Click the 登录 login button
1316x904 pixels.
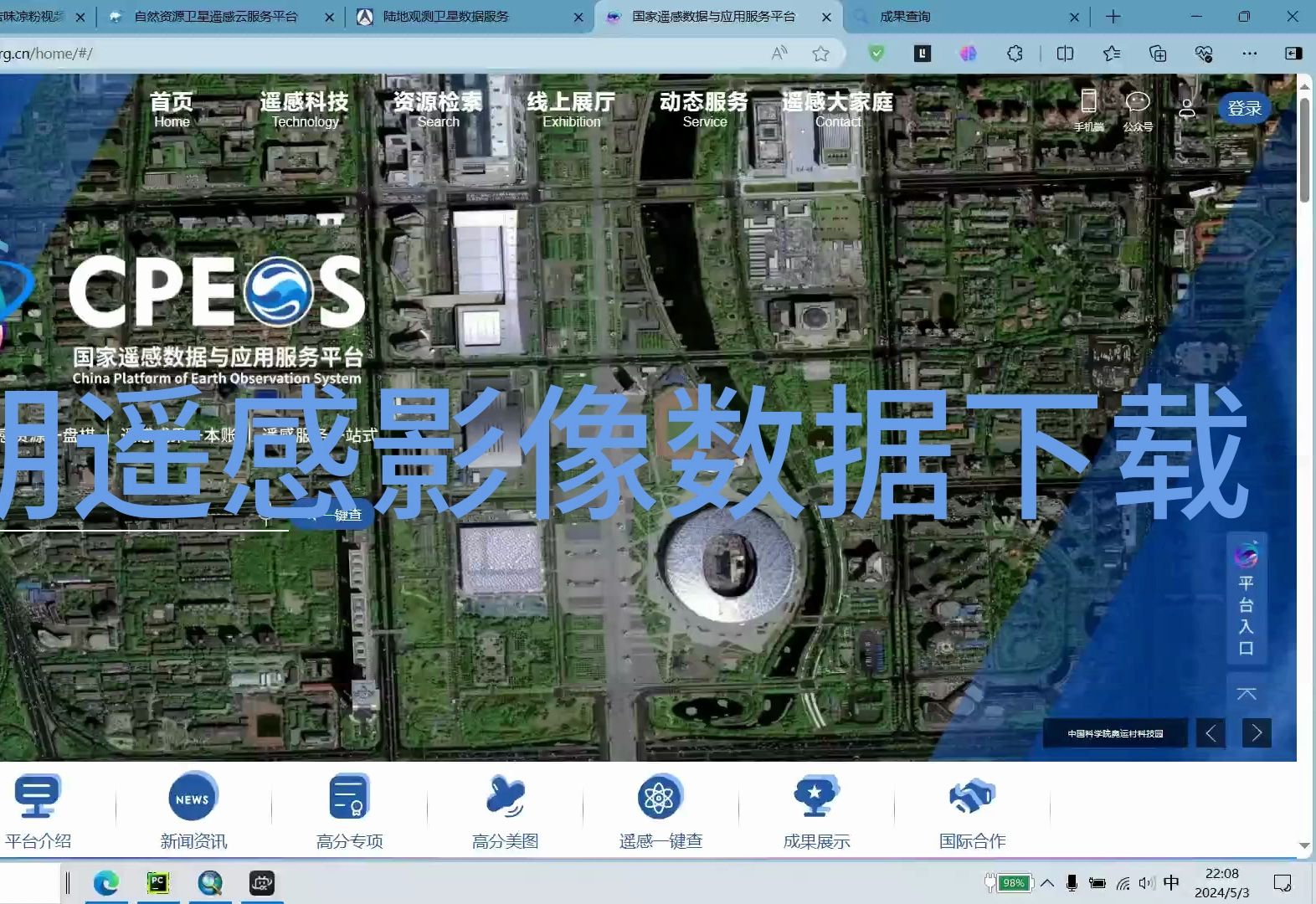click(x=1245, y=108)
